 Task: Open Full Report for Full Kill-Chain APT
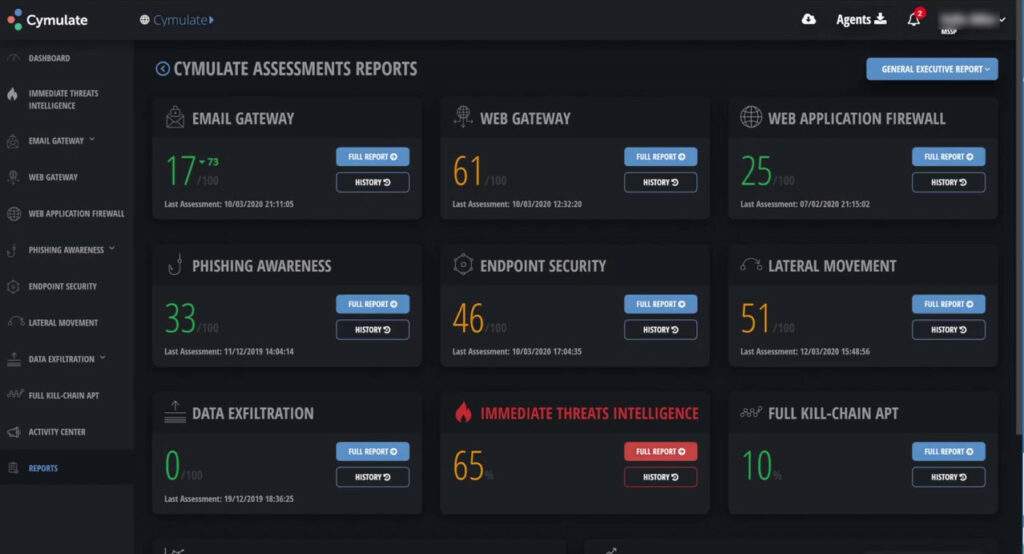948,451
